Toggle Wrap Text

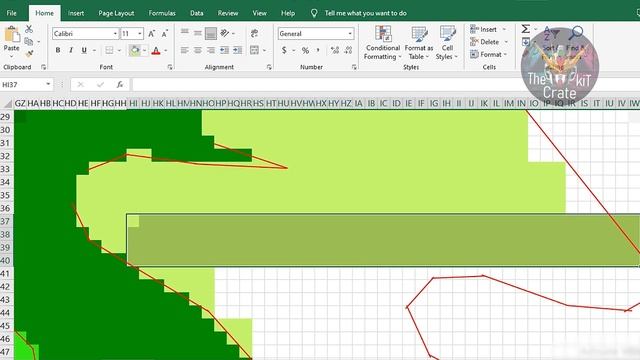[255, 33]
